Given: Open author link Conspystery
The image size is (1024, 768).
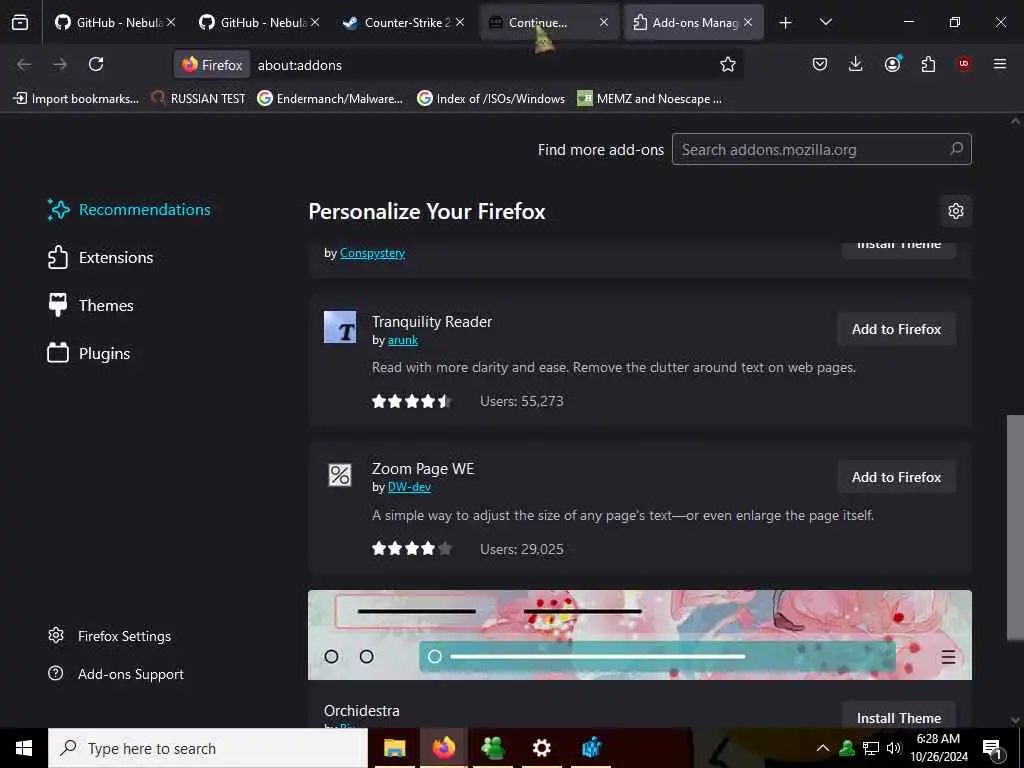Looking at the screenshot, I should coord(372,253).
